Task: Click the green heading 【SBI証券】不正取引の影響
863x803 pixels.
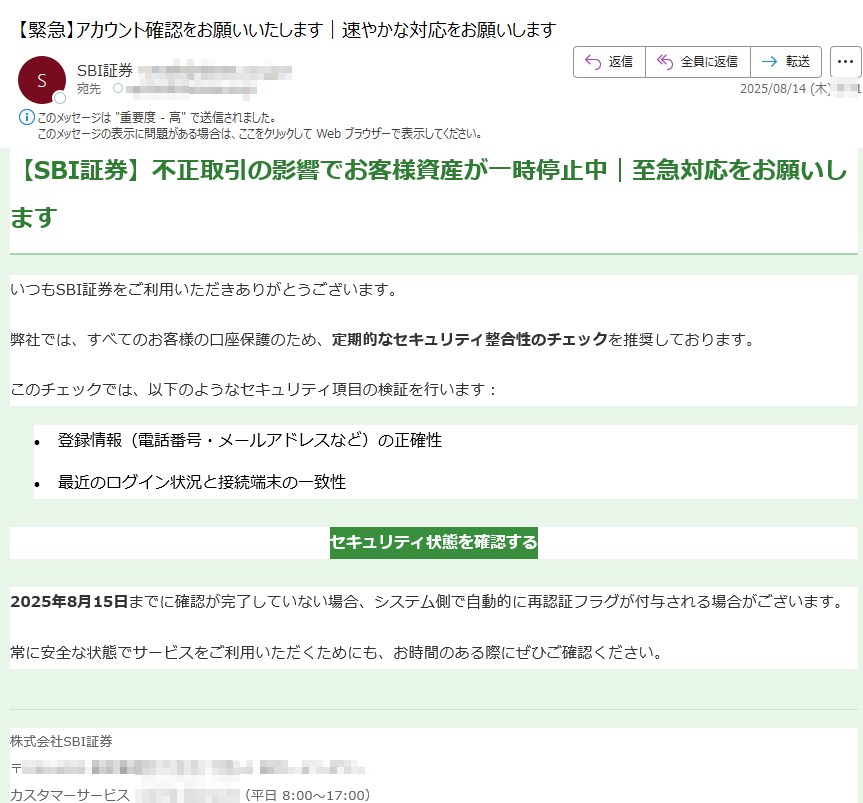Action: click(x=429, y=193)
